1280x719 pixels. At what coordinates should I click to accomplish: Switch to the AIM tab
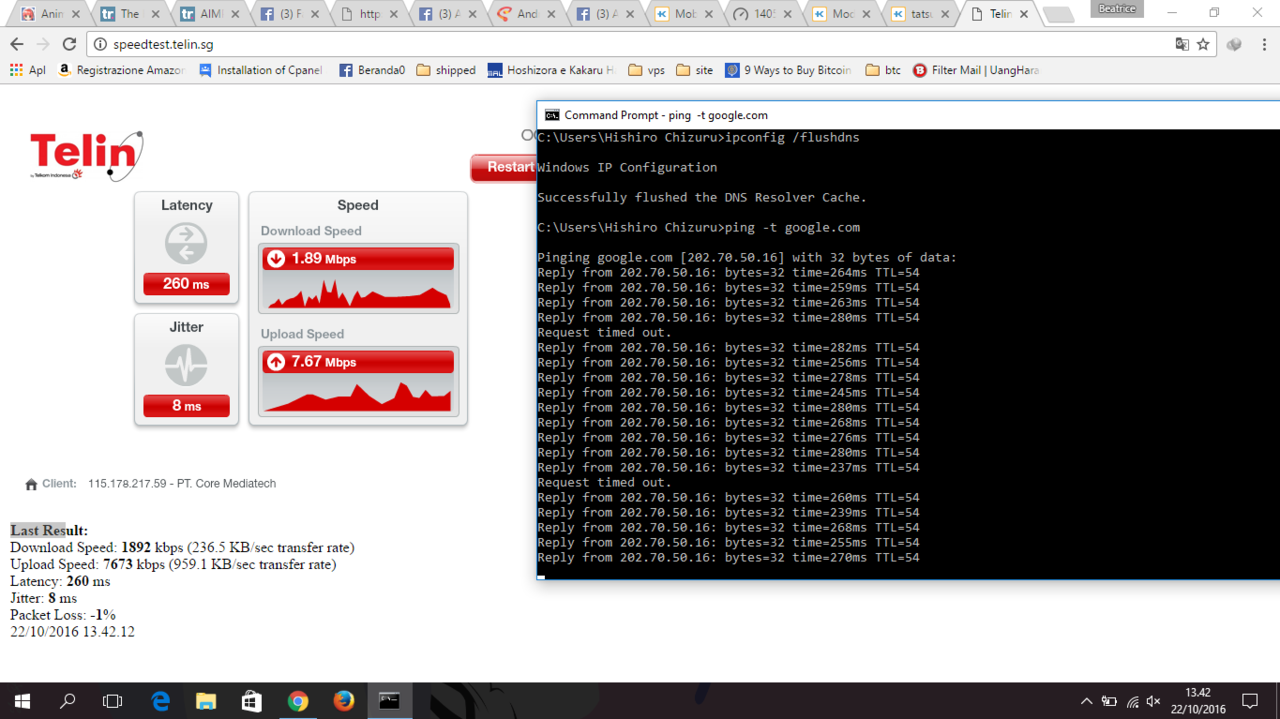[211, 14]
